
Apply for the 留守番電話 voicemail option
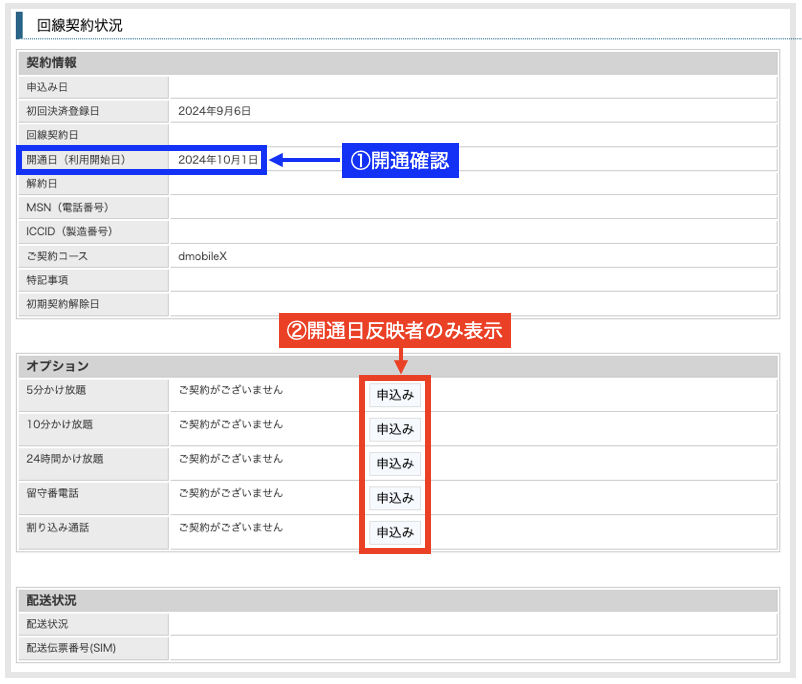pos(394,497)
